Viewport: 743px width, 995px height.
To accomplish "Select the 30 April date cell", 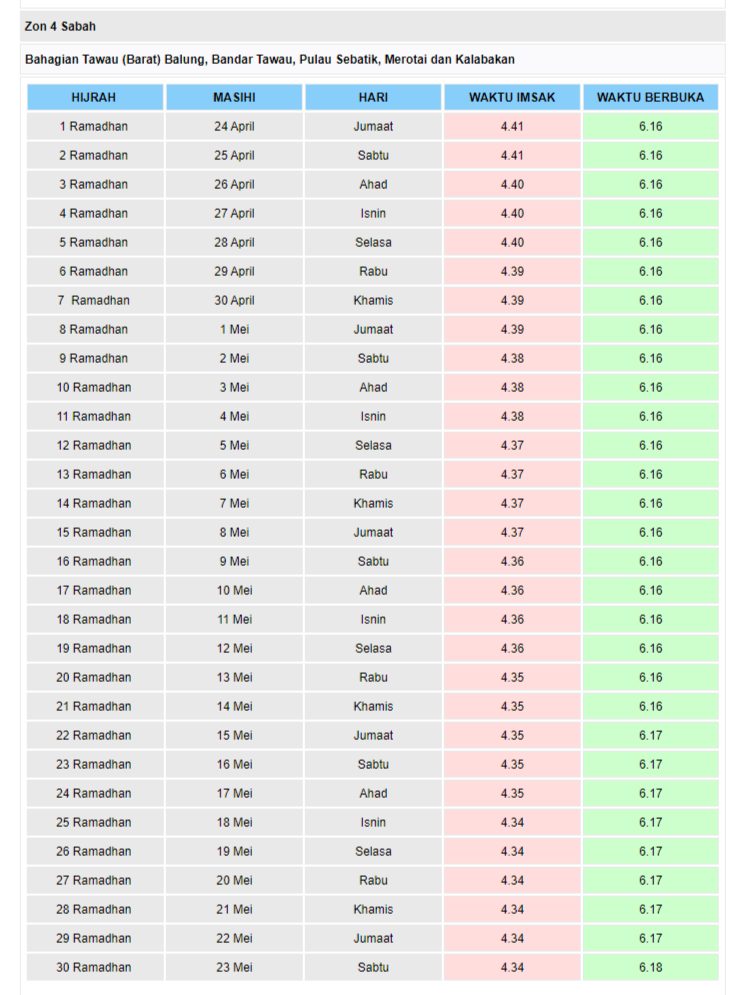I will tap(234, 301).
